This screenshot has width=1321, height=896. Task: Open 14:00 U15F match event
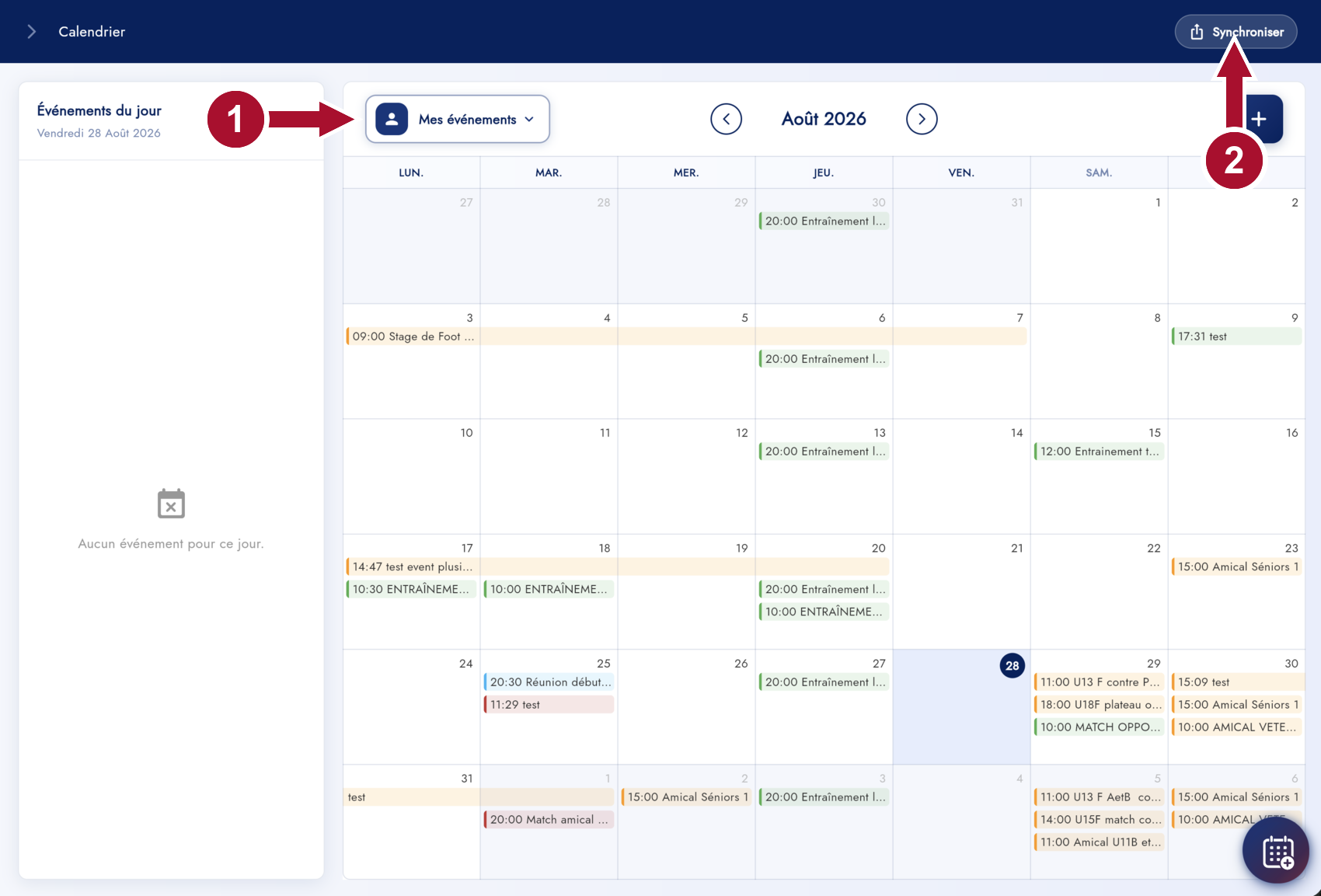pyautogui.click(x=1099, y=819)
